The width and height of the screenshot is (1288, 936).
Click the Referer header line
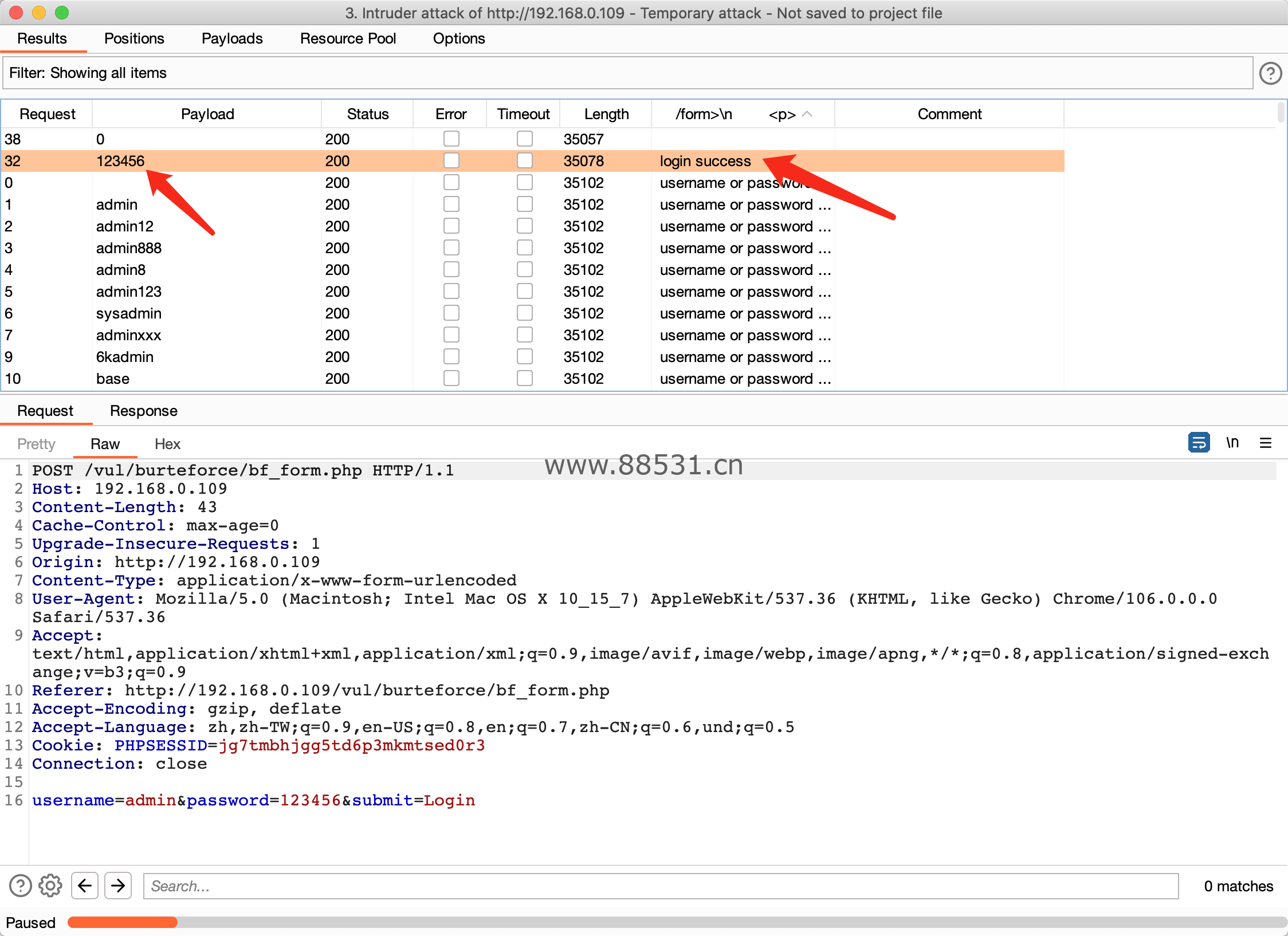click(x=320, y=690)
